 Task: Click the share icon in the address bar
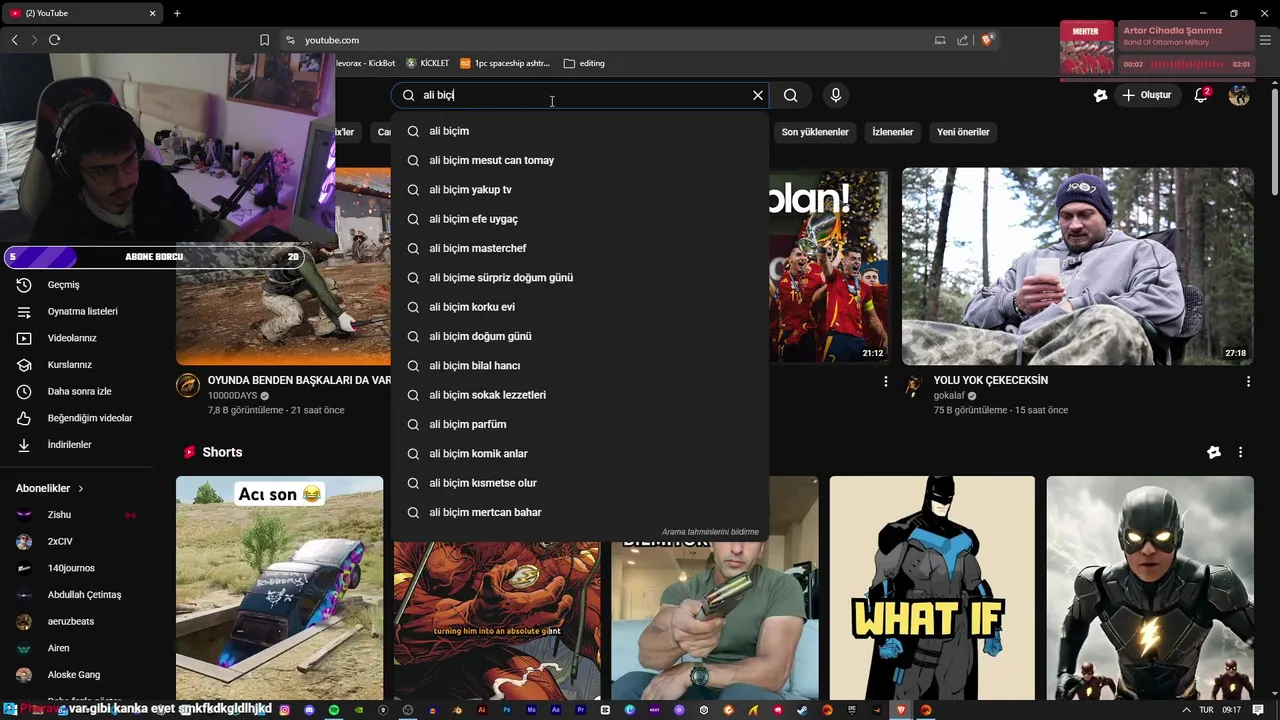962,40
